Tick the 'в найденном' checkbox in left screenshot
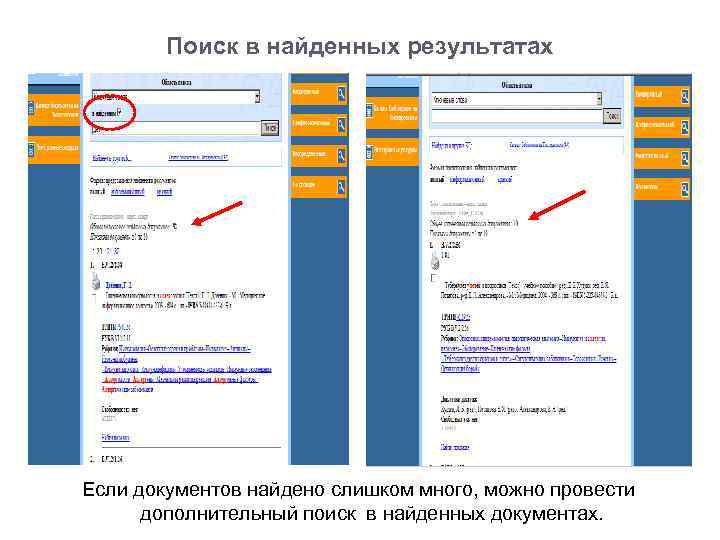 119,111
